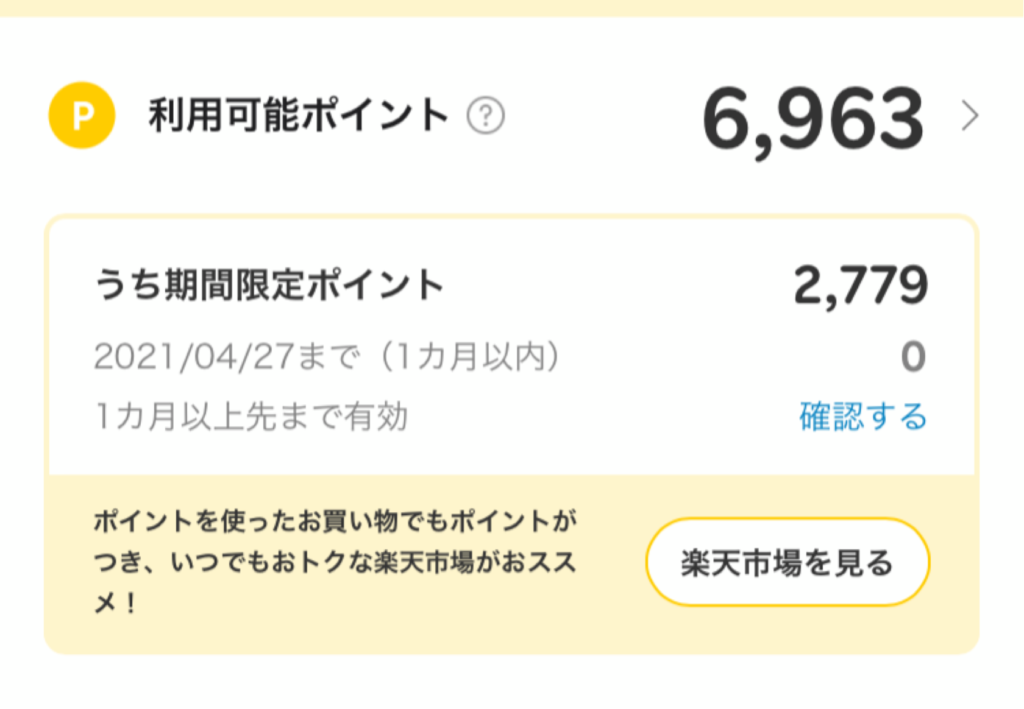Click the （1カ月以内） period note
This screenshot has width=1024, height=709.
tap(468, 357)
